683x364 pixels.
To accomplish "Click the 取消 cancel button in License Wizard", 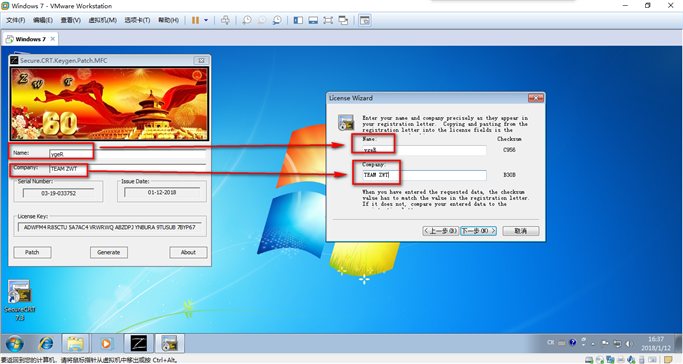I will [521, 231].
